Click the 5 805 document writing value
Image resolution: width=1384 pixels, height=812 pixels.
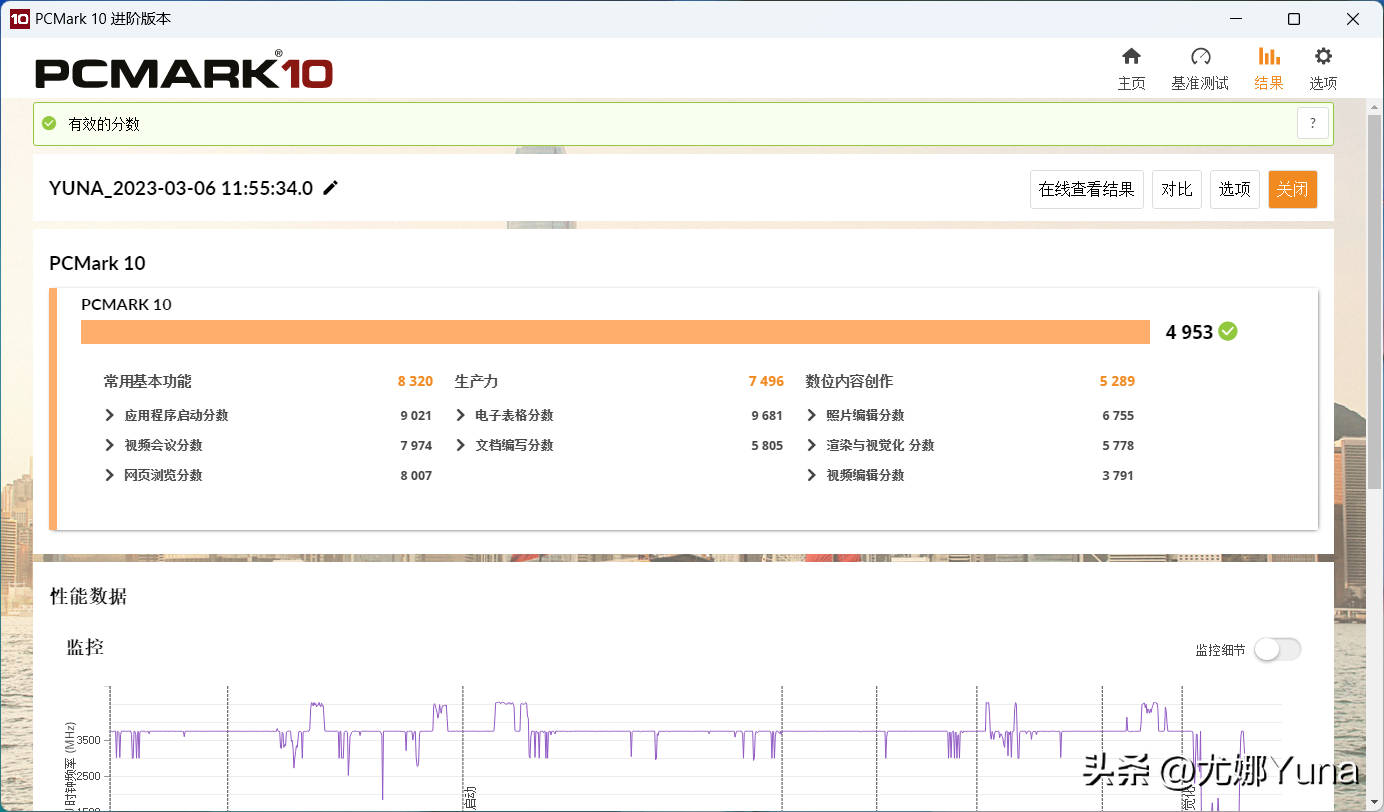tap(767, 445)
